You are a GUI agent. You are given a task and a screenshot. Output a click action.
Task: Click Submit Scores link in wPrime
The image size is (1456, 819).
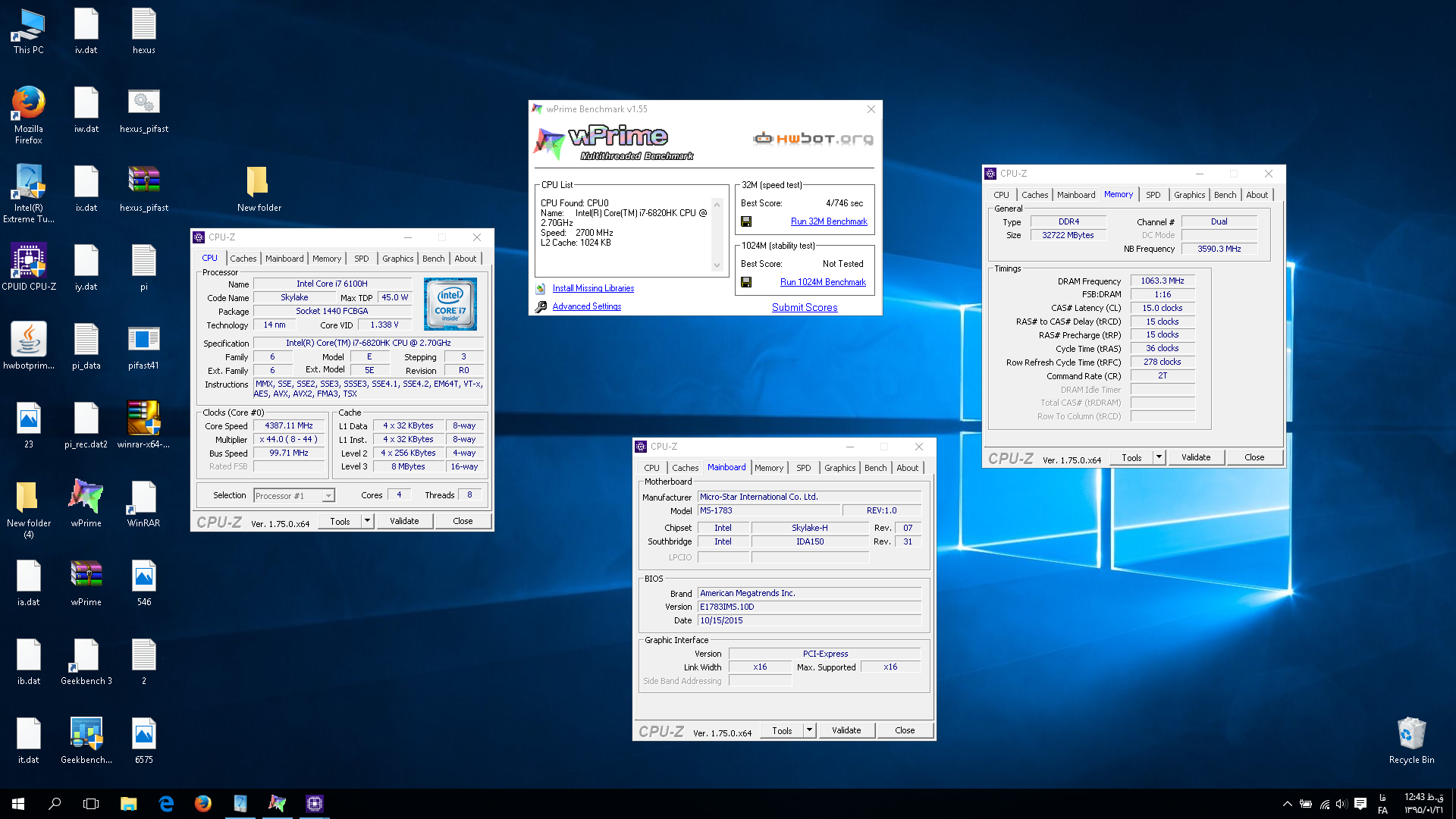click(x=805, y=307)
